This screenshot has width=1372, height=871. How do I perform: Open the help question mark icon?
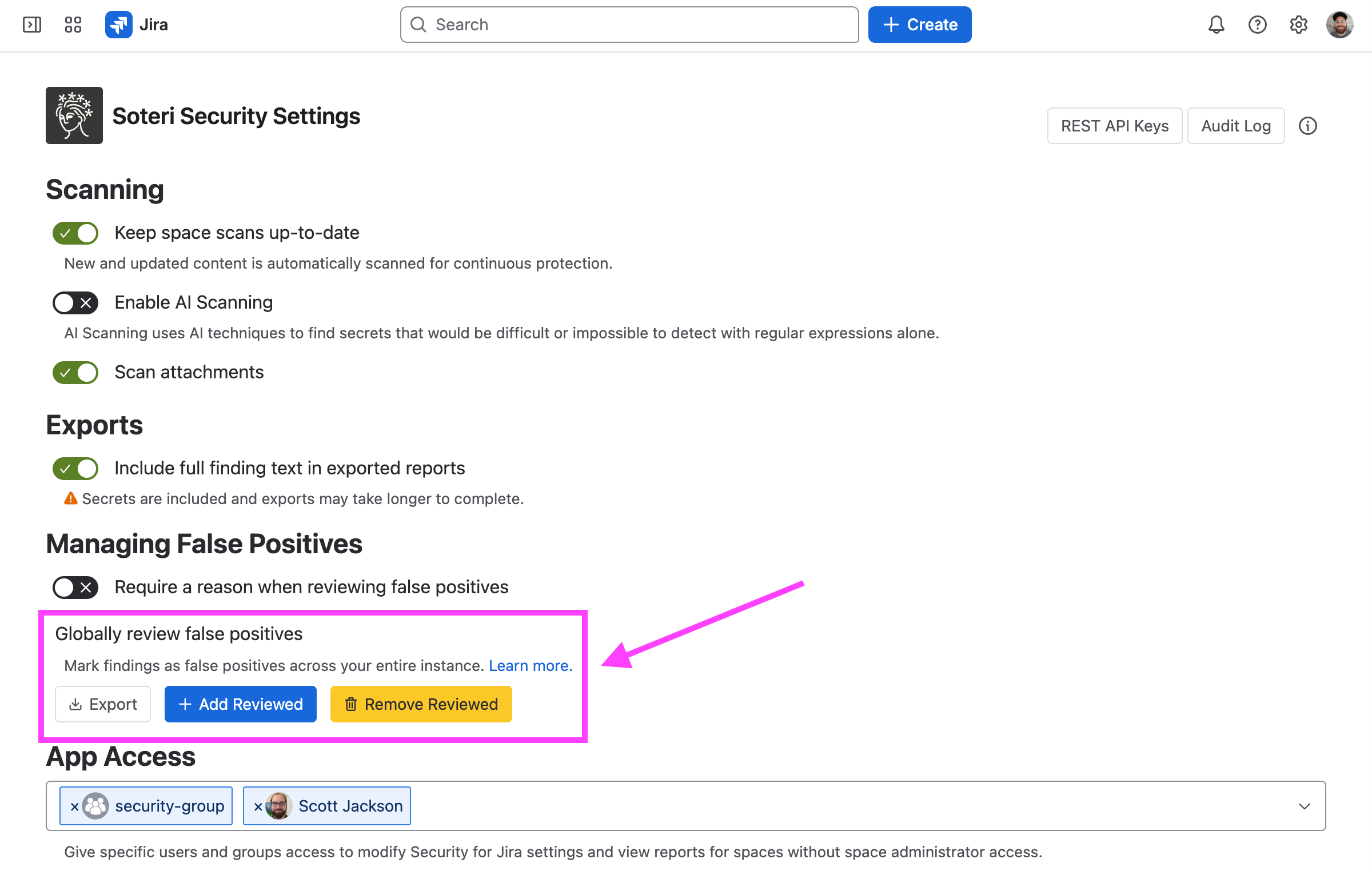point(1257,25)
